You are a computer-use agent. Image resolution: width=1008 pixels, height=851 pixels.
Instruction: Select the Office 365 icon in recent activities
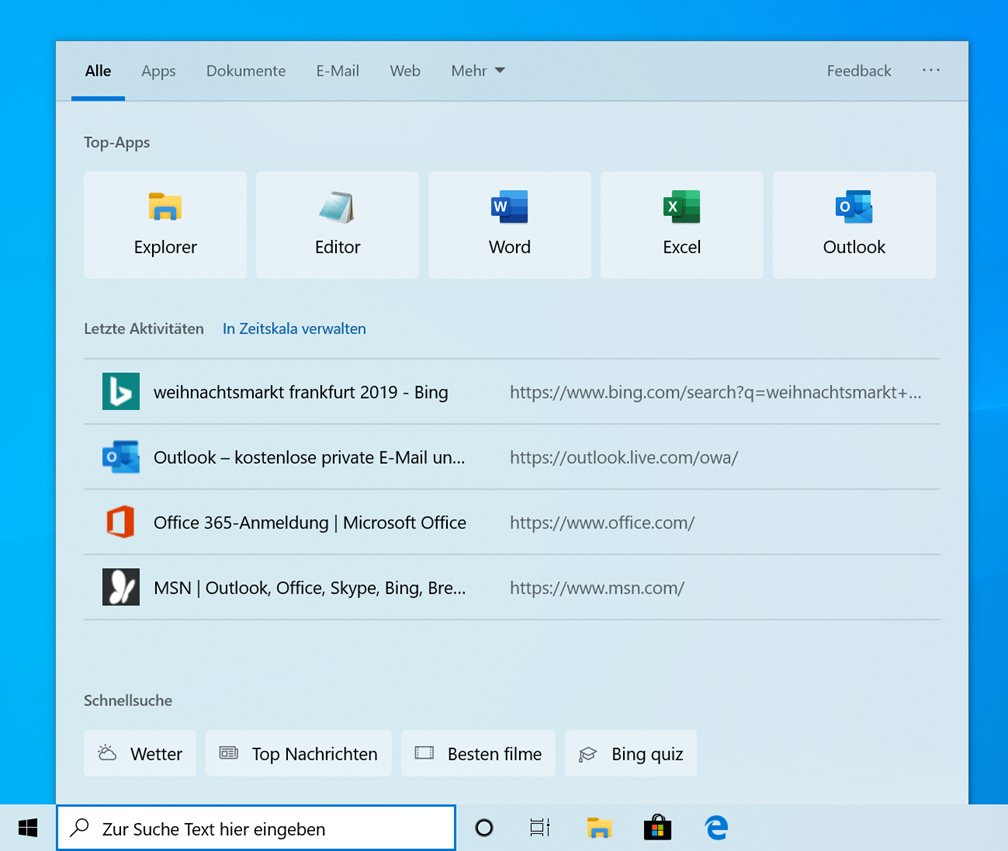click(x=120, y=522)
